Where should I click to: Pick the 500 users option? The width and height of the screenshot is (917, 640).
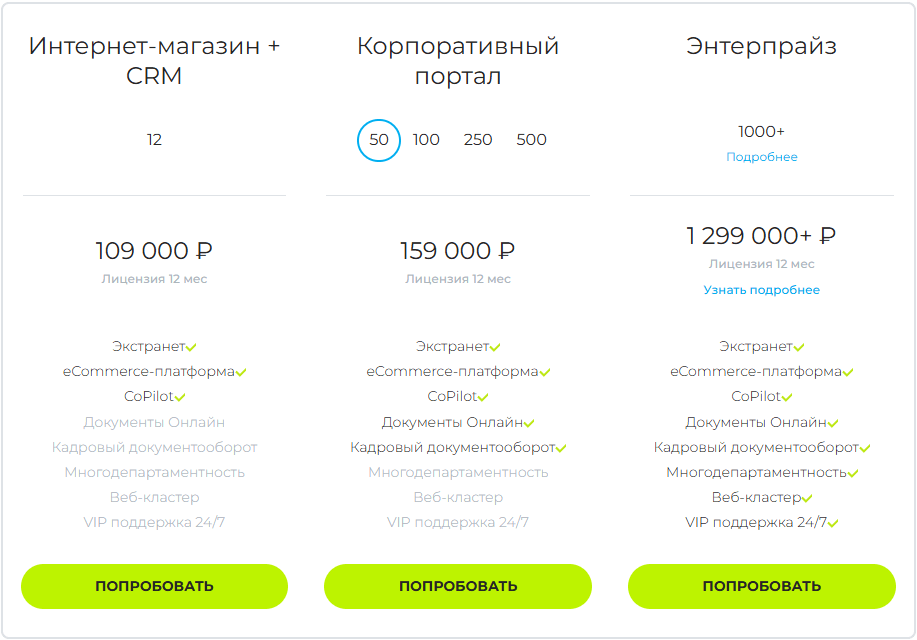[x=531, y=140]
